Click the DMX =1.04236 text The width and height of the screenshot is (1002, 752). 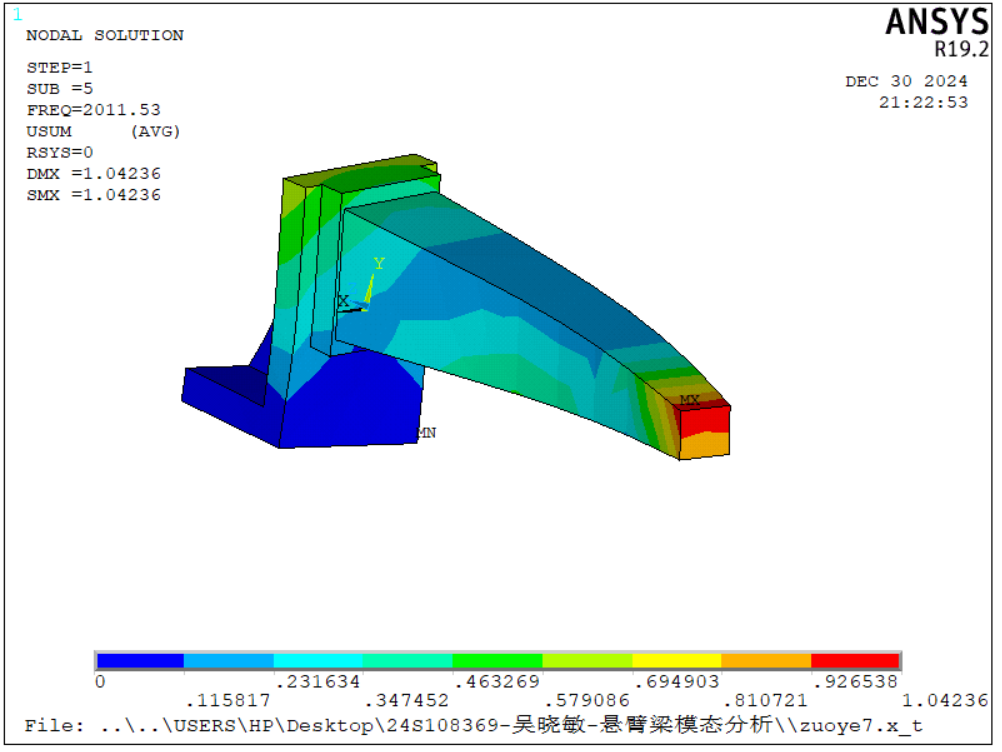pos(93,174)
